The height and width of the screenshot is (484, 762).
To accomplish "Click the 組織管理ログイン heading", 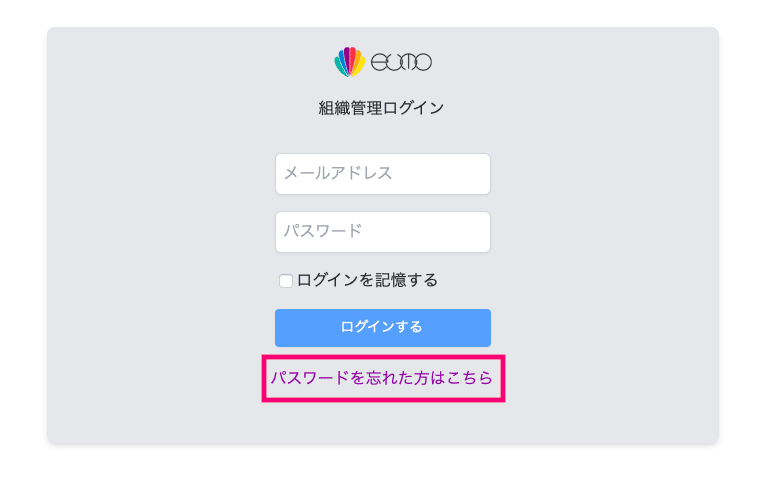I will 381,108.
